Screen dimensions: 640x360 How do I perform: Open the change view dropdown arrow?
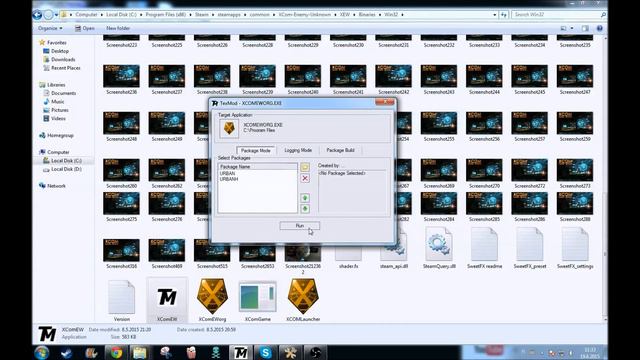coord(572,28)
